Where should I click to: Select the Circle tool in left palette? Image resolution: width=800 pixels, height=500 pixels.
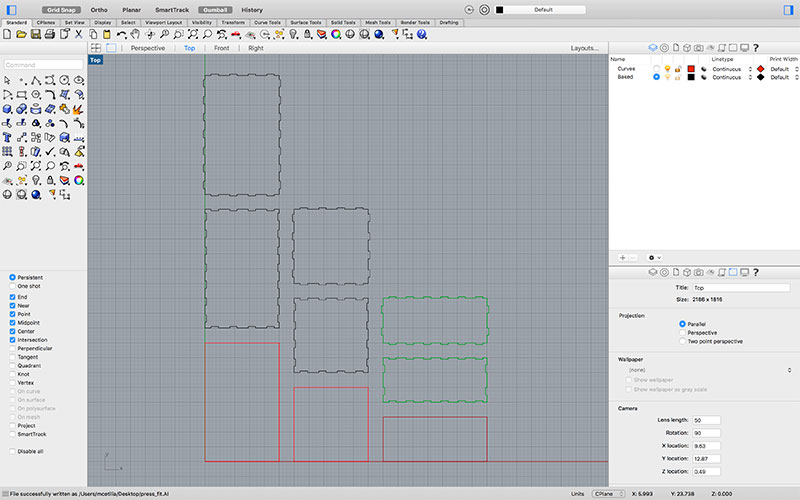(64, 81)
